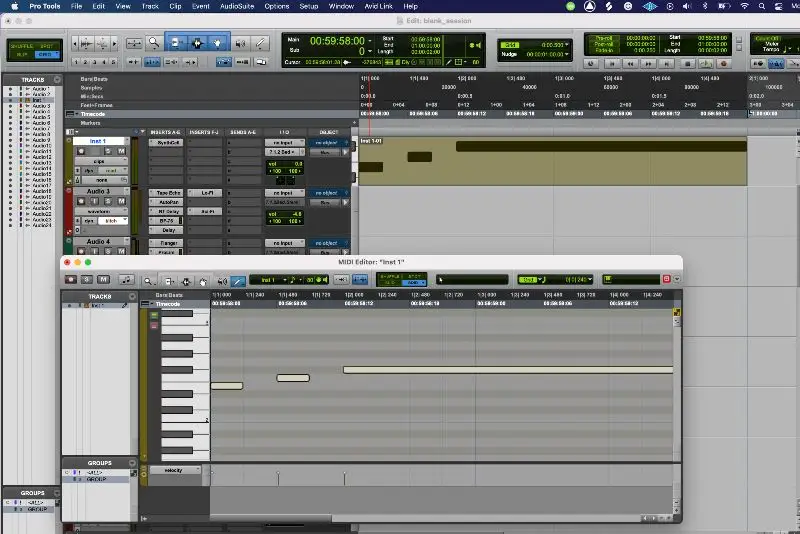This screenshot has height=534, width=800.
Task: Click the Play transport button
Action: 706,64
